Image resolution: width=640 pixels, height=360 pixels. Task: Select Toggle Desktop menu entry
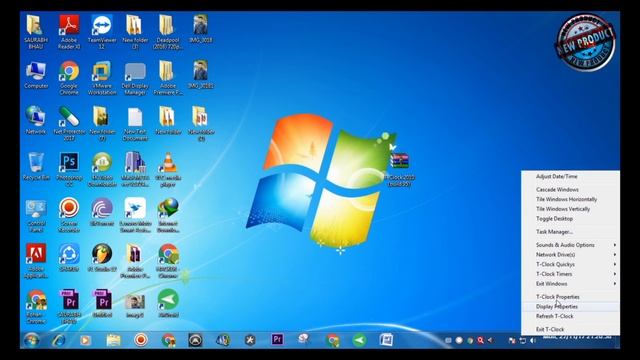pyautogui.click(x=571, y=219)
